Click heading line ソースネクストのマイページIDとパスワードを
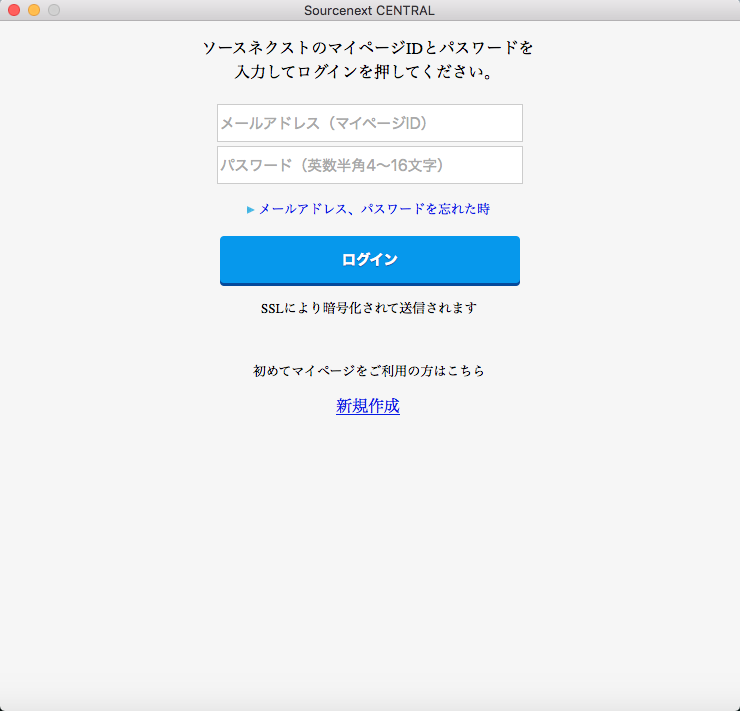Image resolution: width=740 pixels, height=711 pixels. point(369,48)
